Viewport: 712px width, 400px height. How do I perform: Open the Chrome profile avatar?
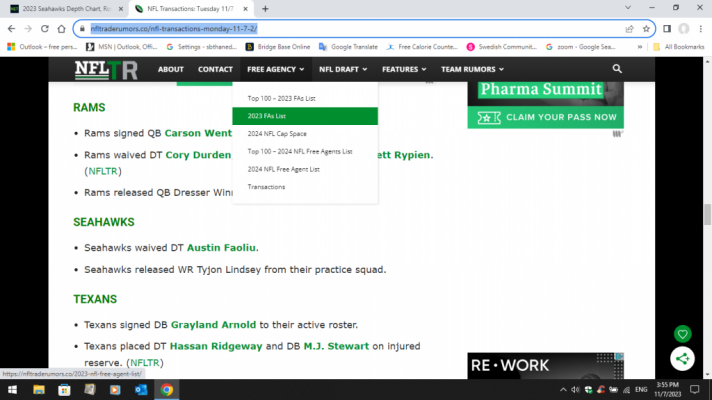coord(684,29)
